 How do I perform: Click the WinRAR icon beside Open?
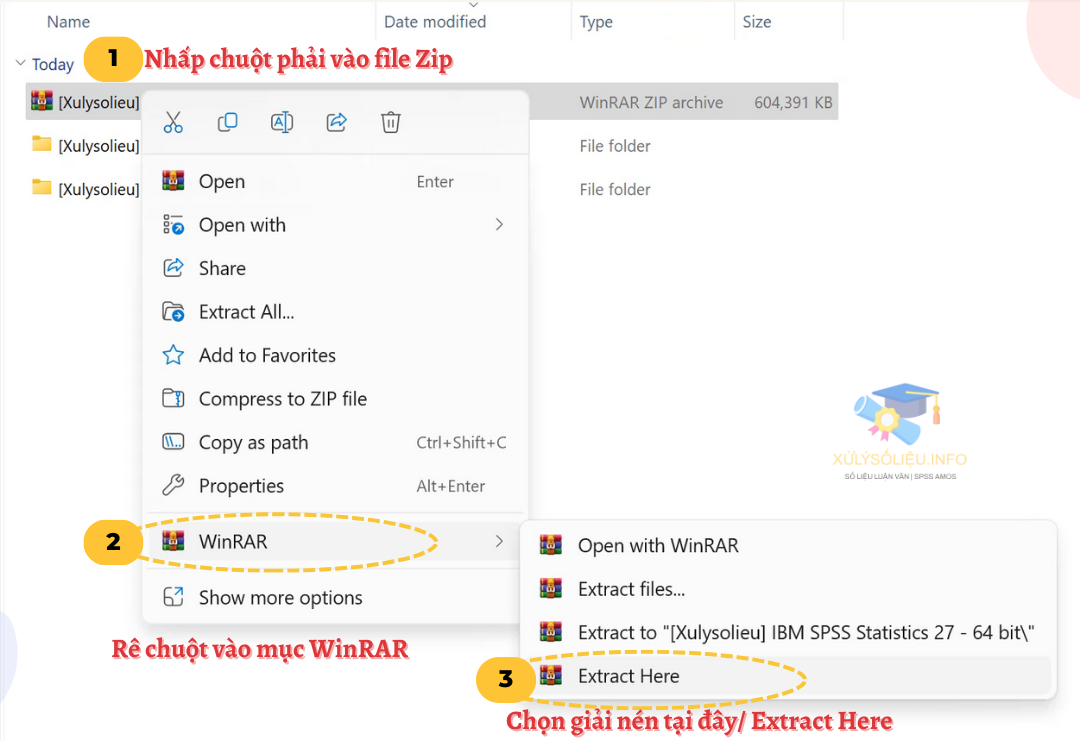pyautogui.click(x=173, y=180)
